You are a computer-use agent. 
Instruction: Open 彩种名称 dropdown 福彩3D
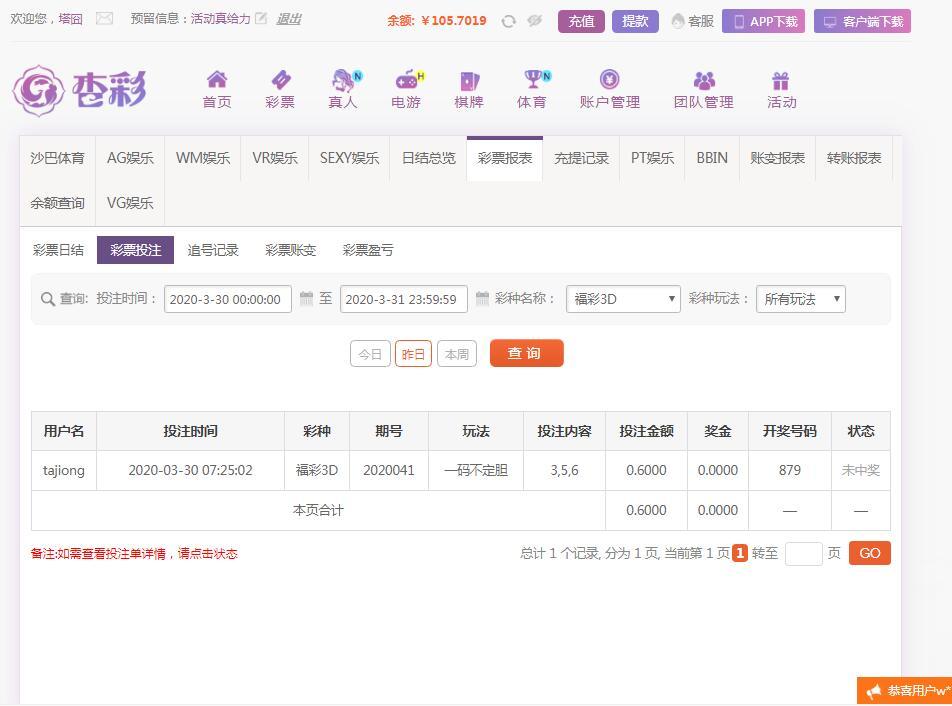tap(623, 299)
